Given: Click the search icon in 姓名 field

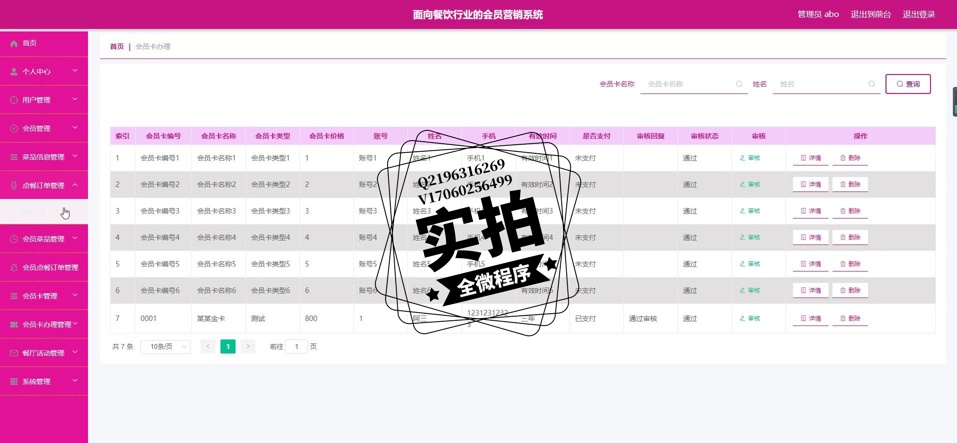Looking at the screenshot, I should pyautogui.click(x=871, y=85).
